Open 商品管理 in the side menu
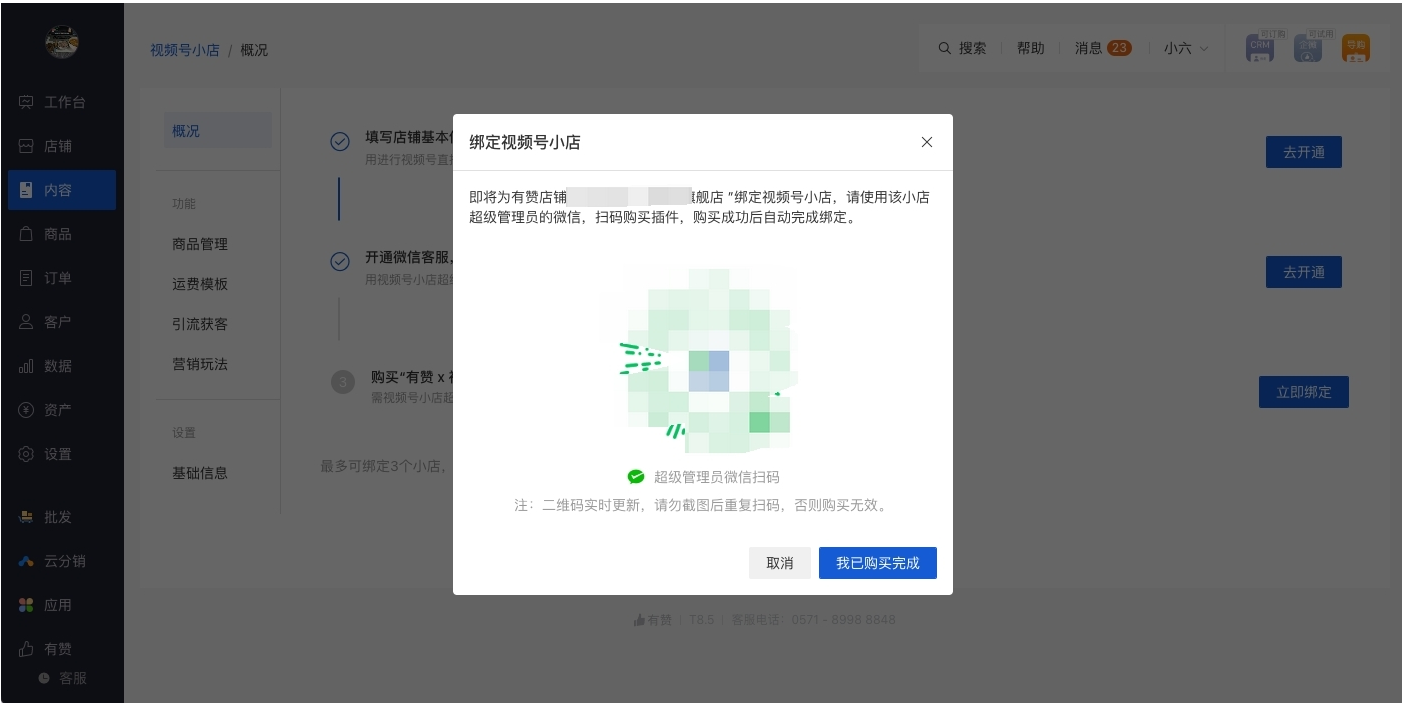This screenshot has height=703, width=1404. pos(200,244)
